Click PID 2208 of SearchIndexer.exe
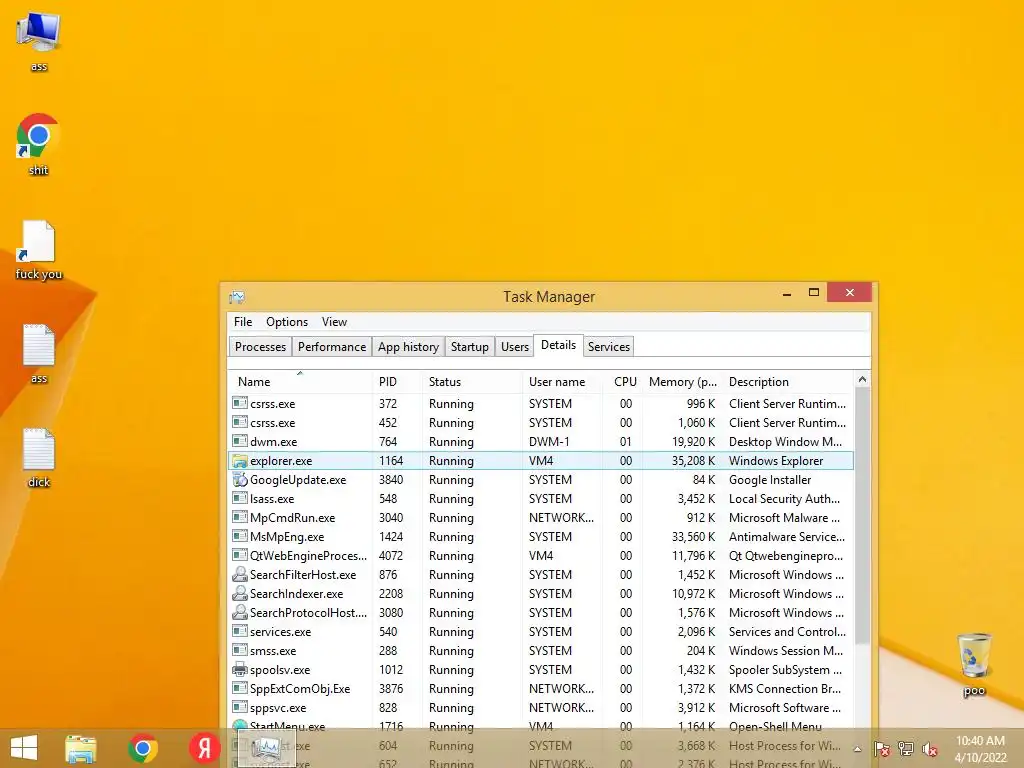The width and height of the screenshot is (1024, 768). (x=391, y=594)
